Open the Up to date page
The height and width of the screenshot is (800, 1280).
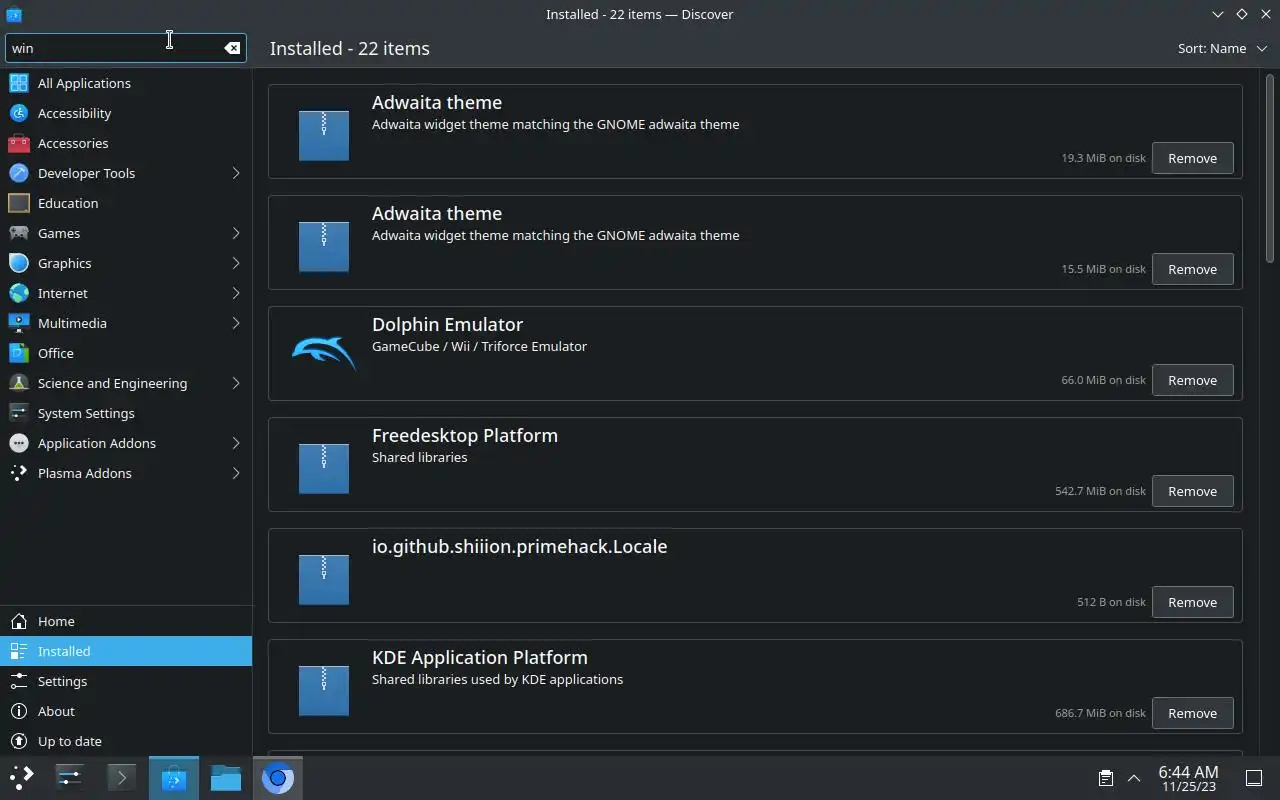126,741
